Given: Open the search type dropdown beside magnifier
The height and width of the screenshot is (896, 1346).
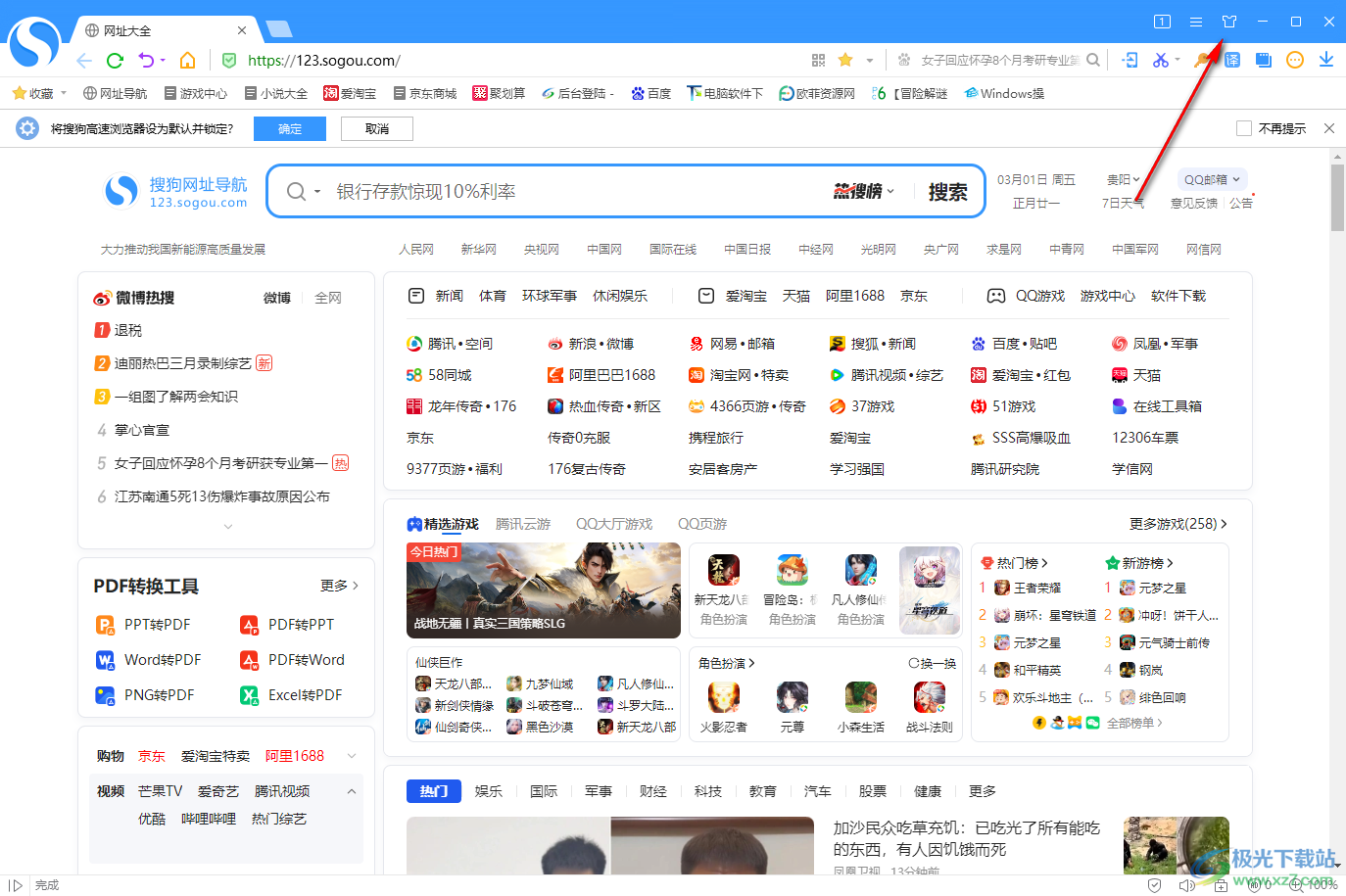Looking at the screenshot, I should point(317,192).
